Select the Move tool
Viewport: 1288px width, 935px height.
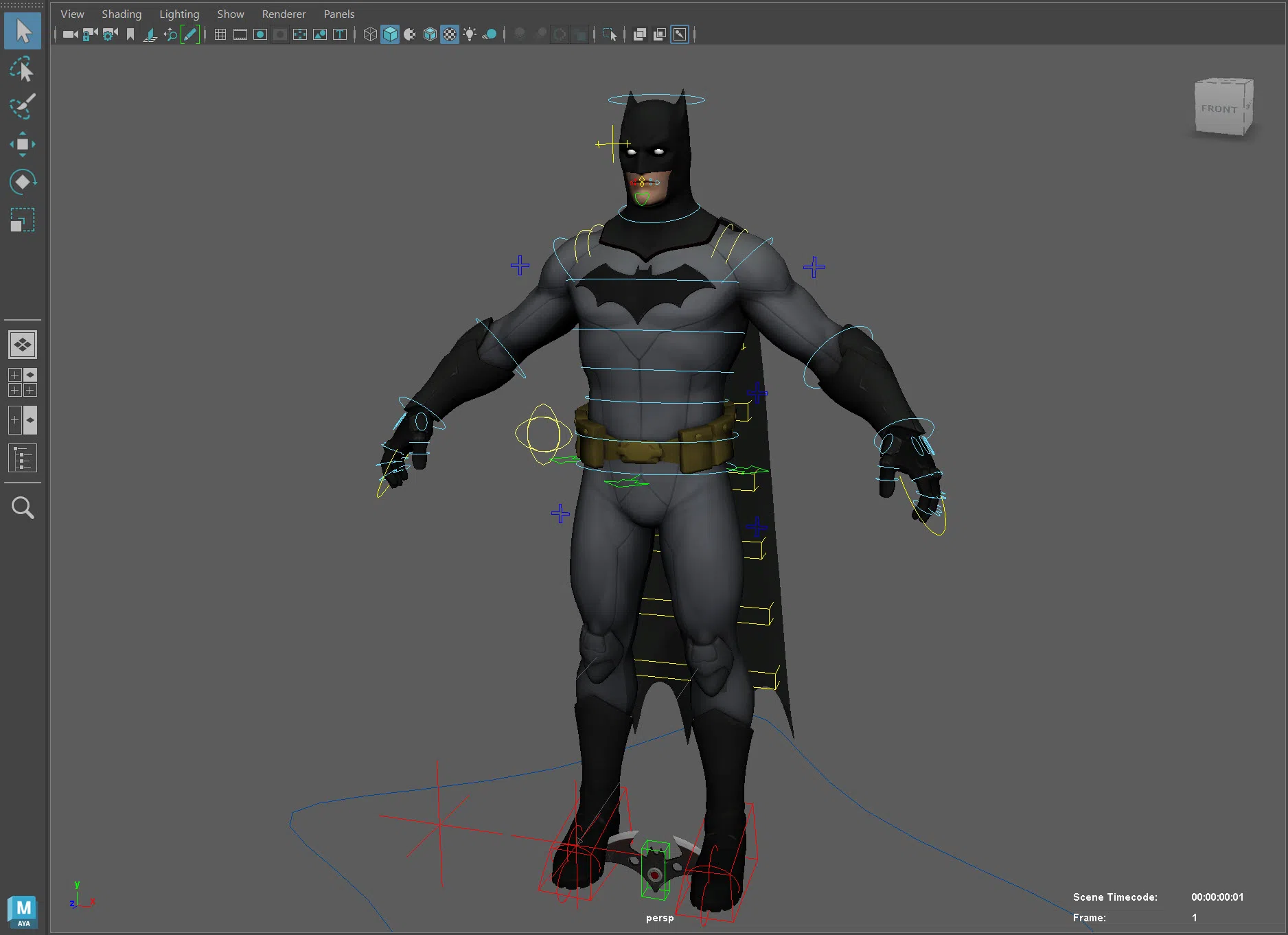pyautogui.click(x=23, y=144)
